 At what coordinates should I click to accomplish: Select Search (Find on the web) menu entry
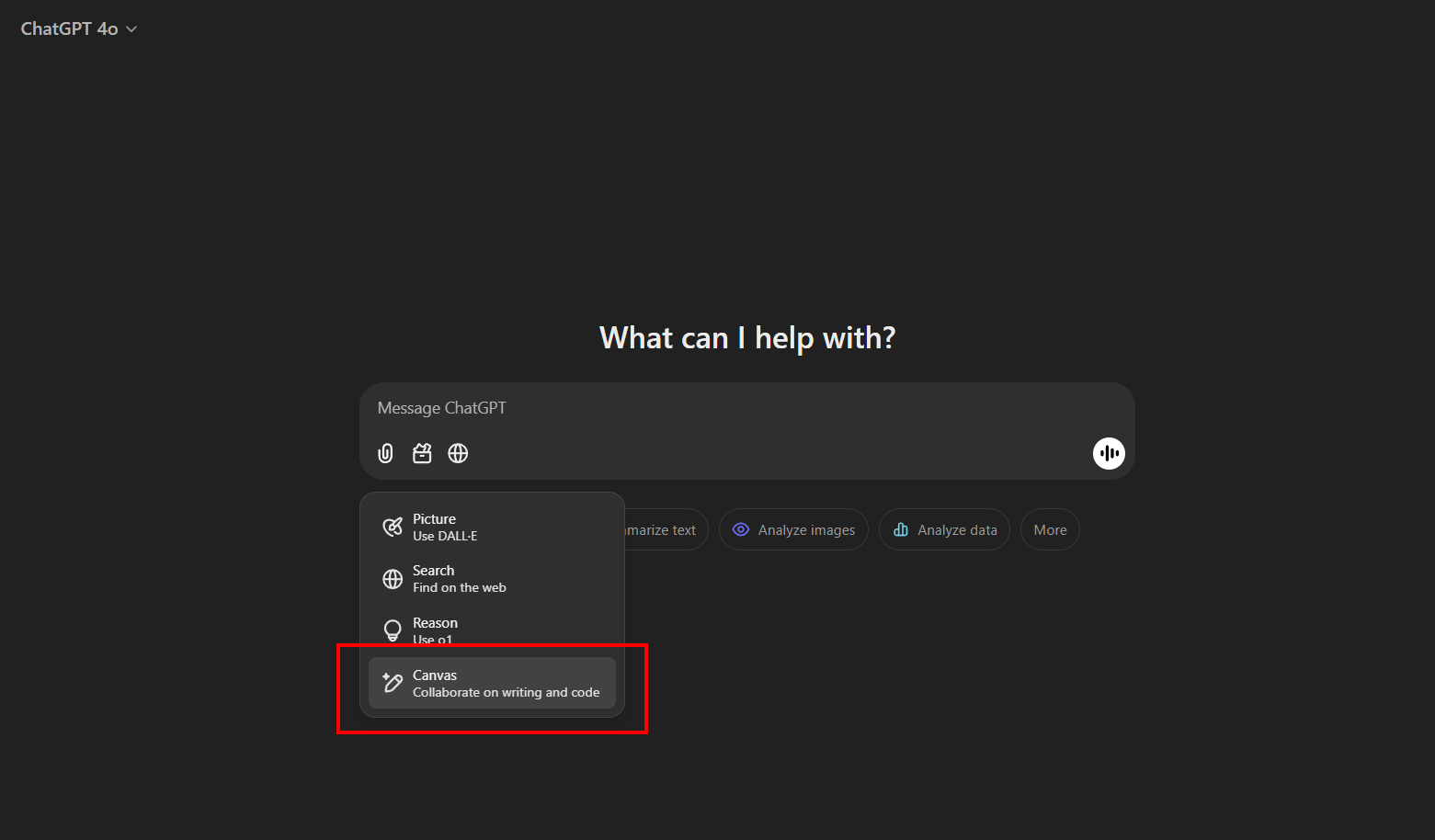(x=492, y=579)
